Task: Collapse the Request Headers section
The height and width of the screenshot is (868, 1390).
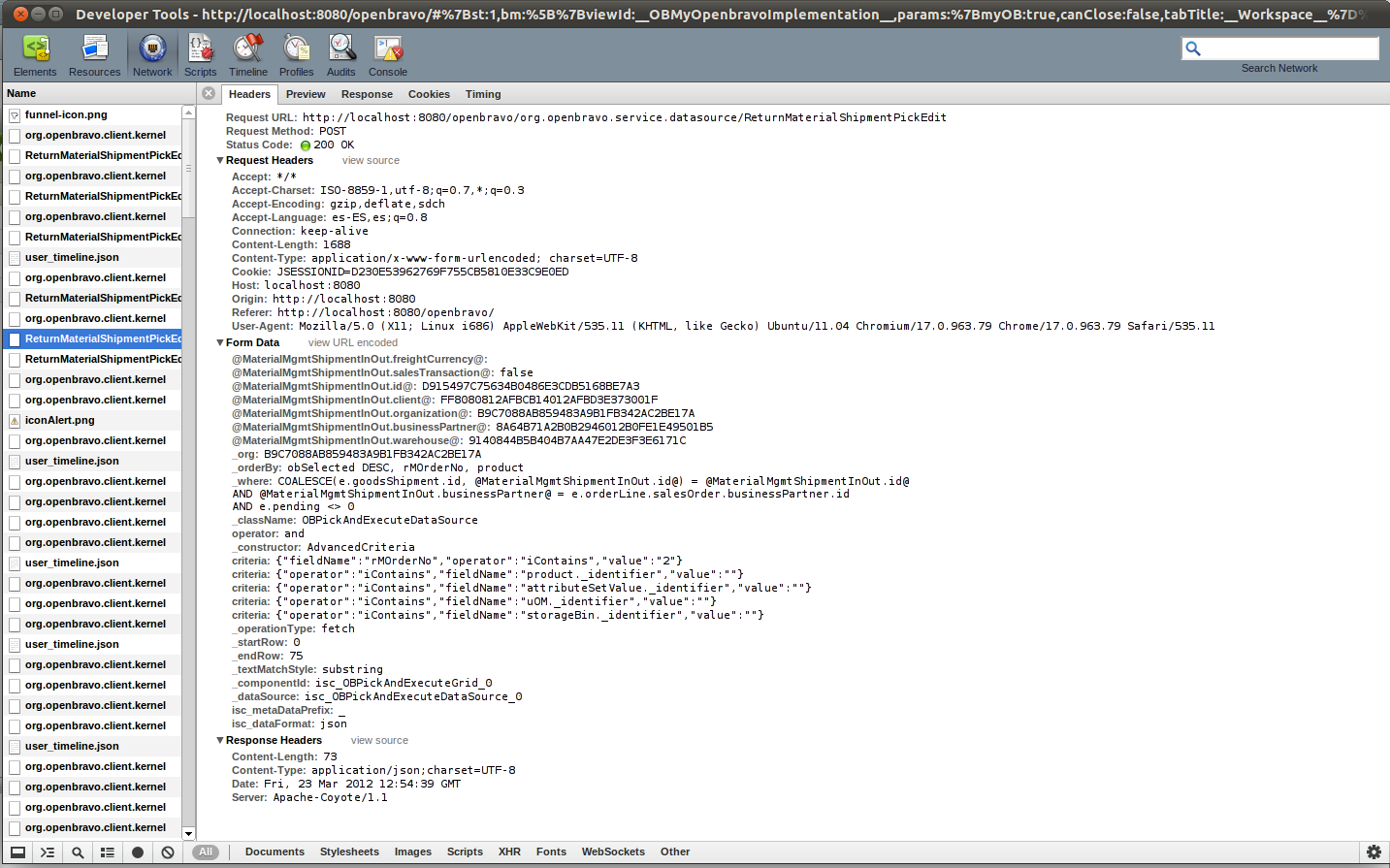Action: pyautogui.click(x=220, y=161)
